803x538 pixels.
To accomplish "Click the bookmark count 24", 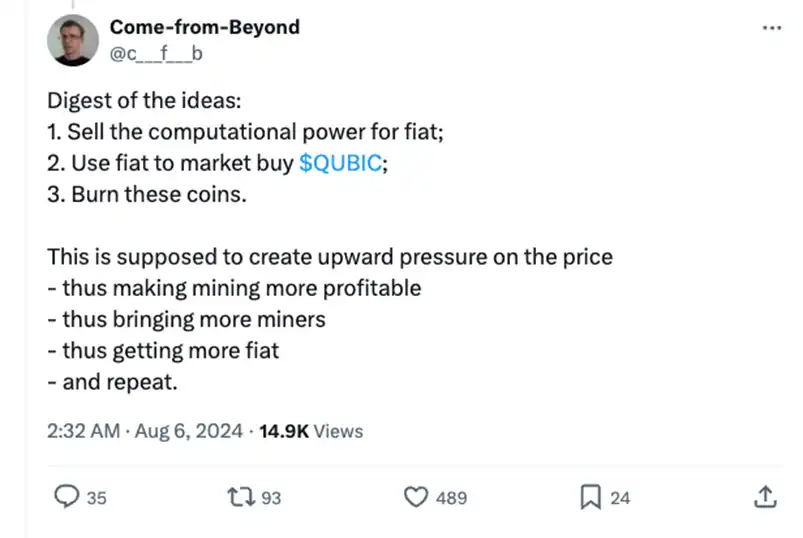I will 620,497.
